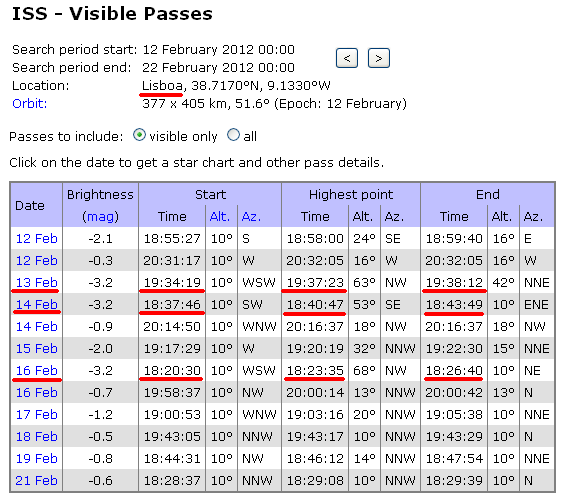Click highest point time 19:43:17
Viewport: 563px width, 498px height.
[315, 437]
